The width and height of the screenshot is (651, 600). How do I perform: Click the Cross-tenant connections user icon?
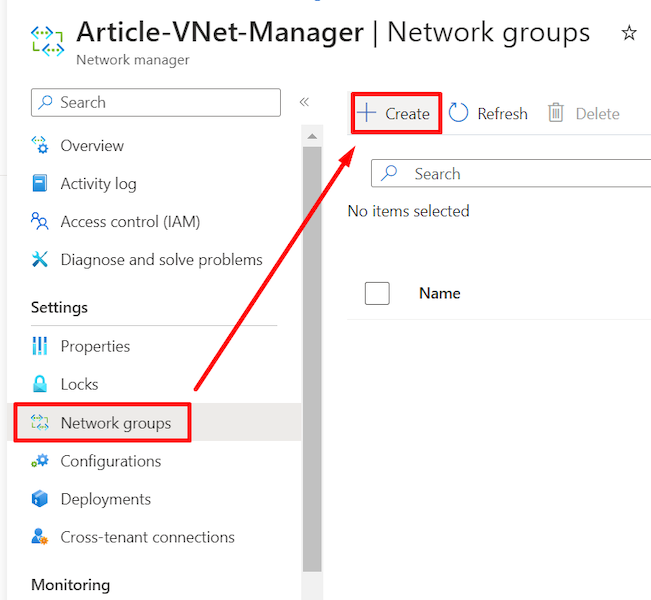[x=40, y=537]
